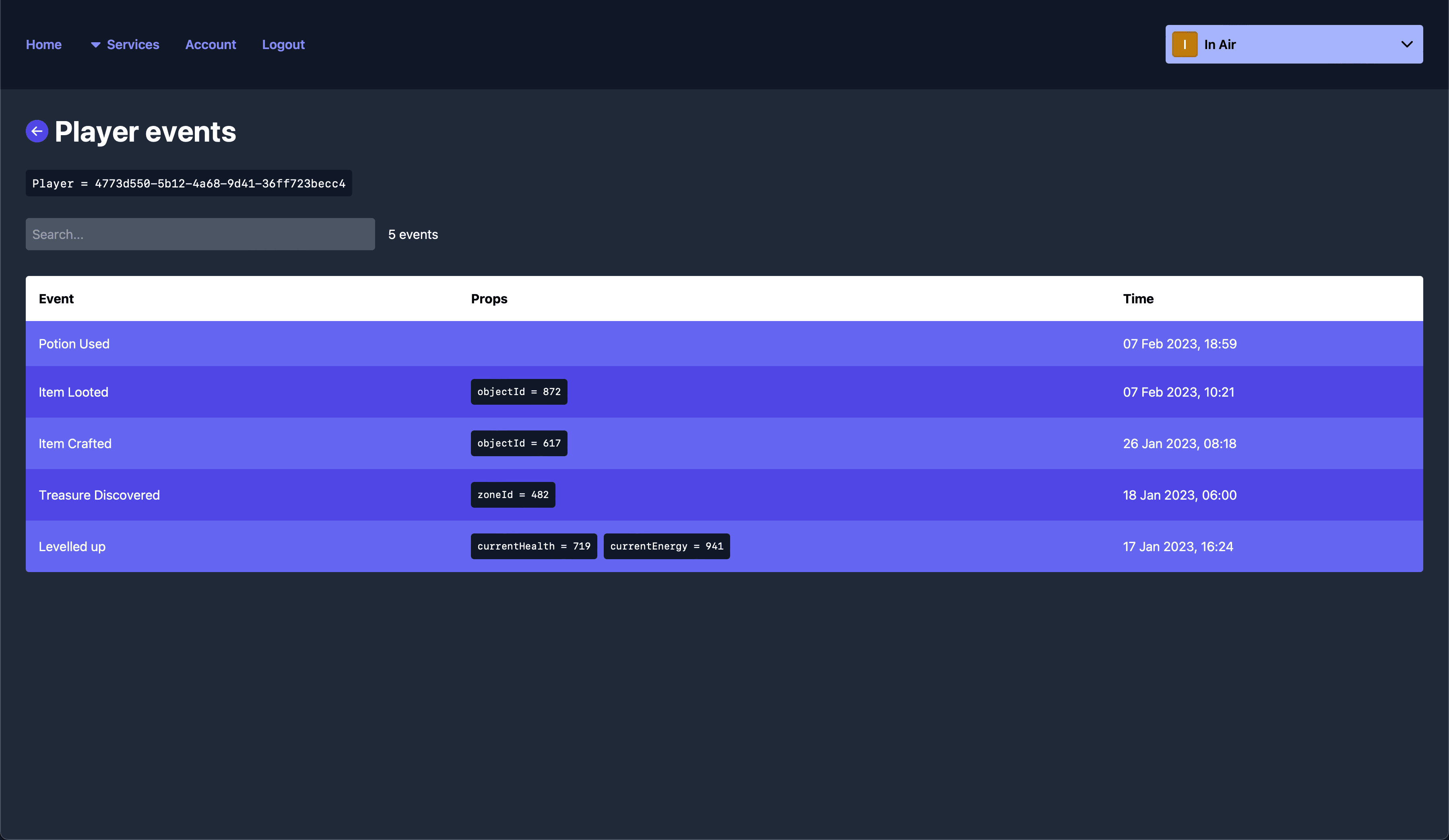Log out using the Logout link
This screenshot has width=1449, height=840.
click(283, 44)
